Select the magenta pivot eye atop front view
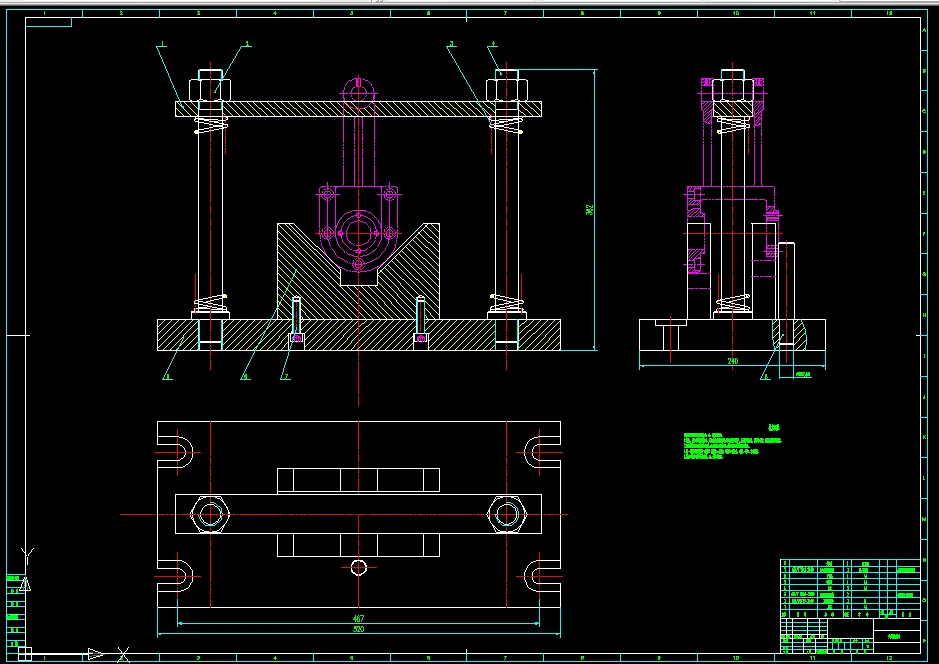This screenshot has width=939, height=664. click(x=358, y=93)
